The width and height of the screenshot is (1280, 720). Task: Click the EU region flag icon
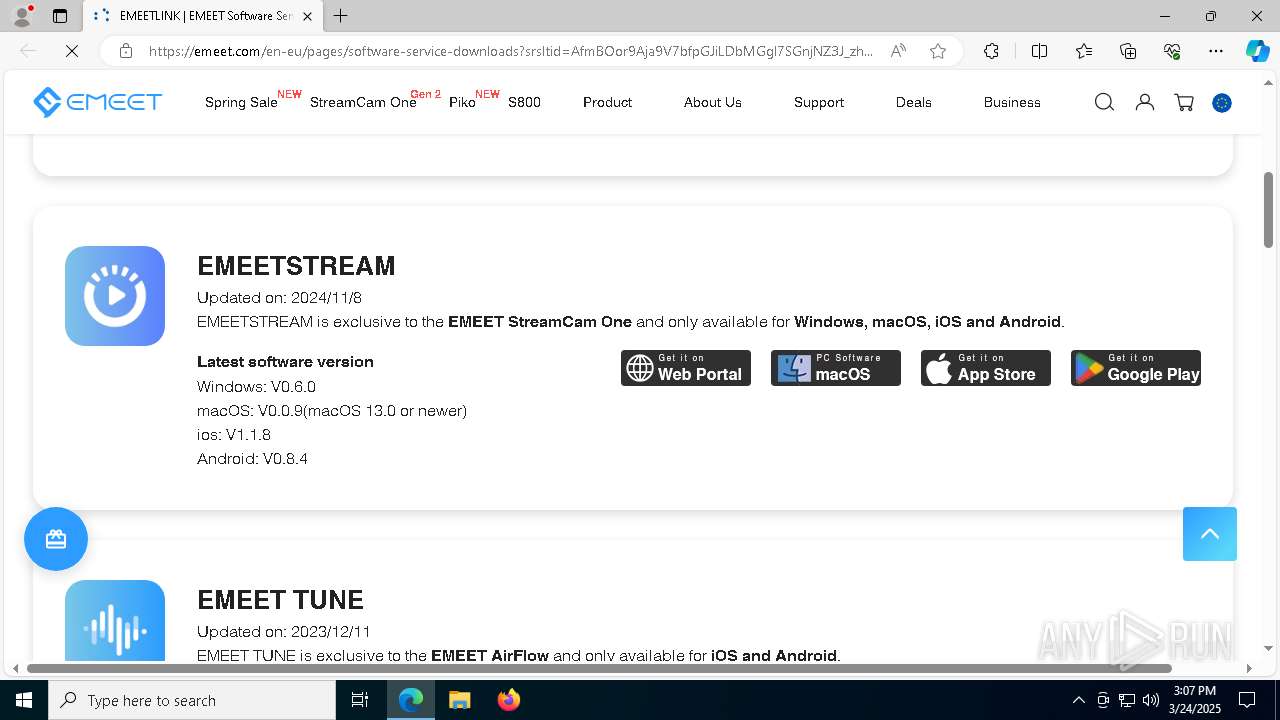click(x=1222, y=103)
